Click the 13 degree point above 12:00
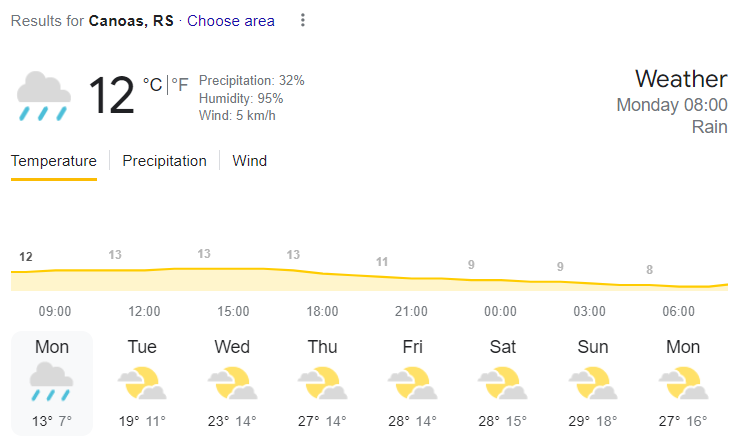The width and height of the screenshot is (733, 438). (115, 255)
